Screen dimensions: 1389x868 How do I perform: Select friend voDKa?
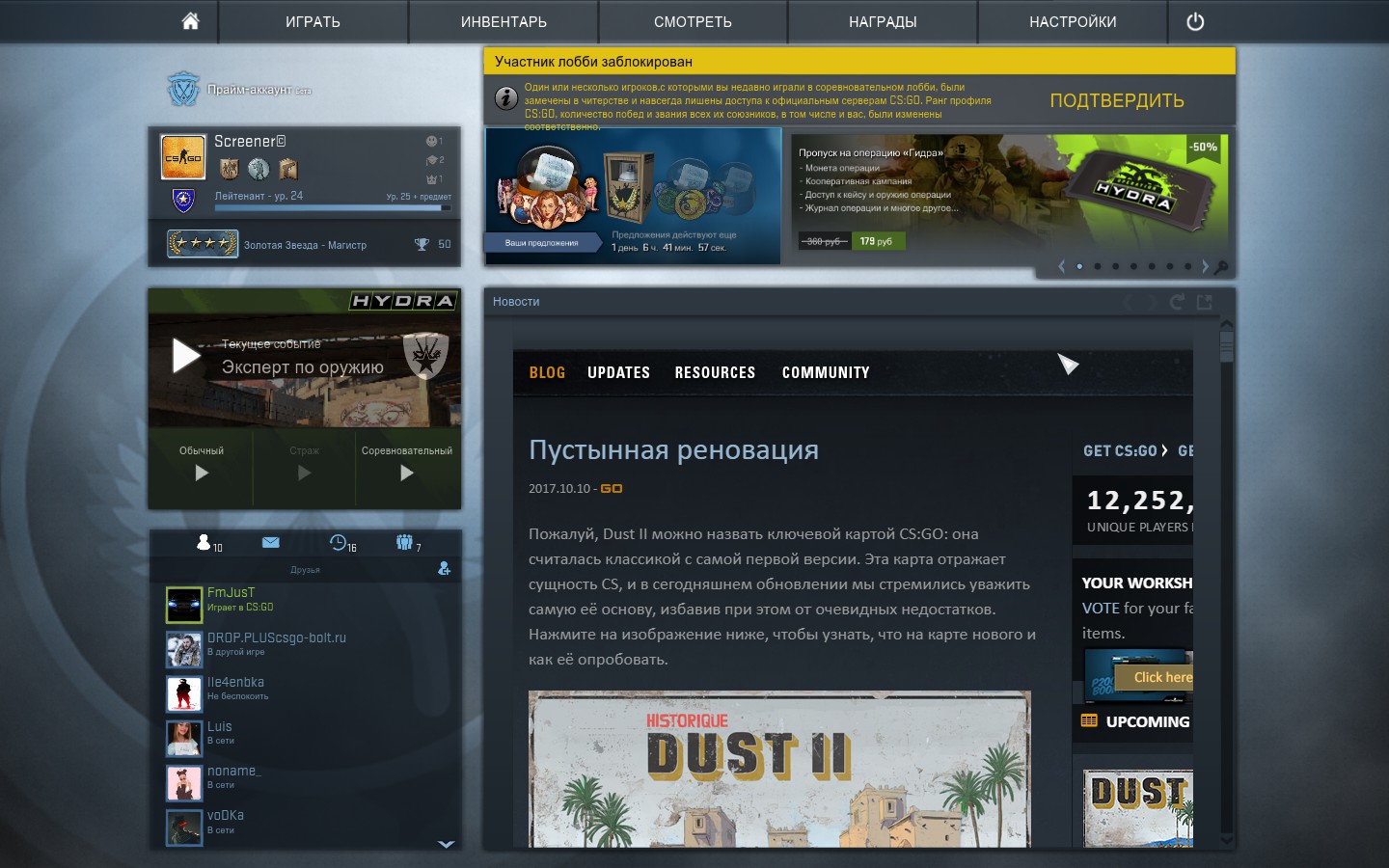(x=305, y=827)
